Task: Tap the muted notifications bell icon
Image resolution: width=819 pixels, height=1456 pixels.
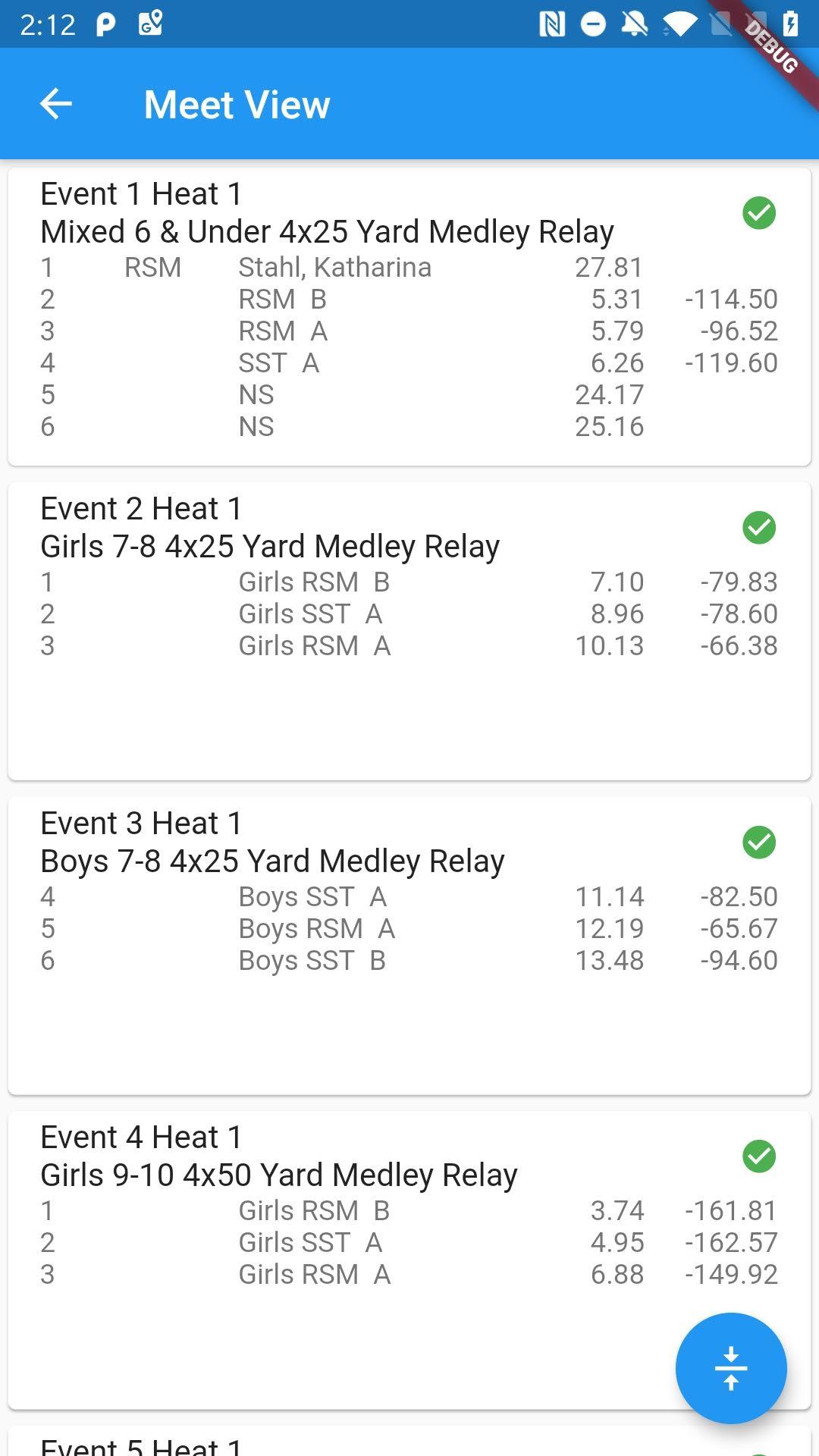Action: tap(634, 24)
